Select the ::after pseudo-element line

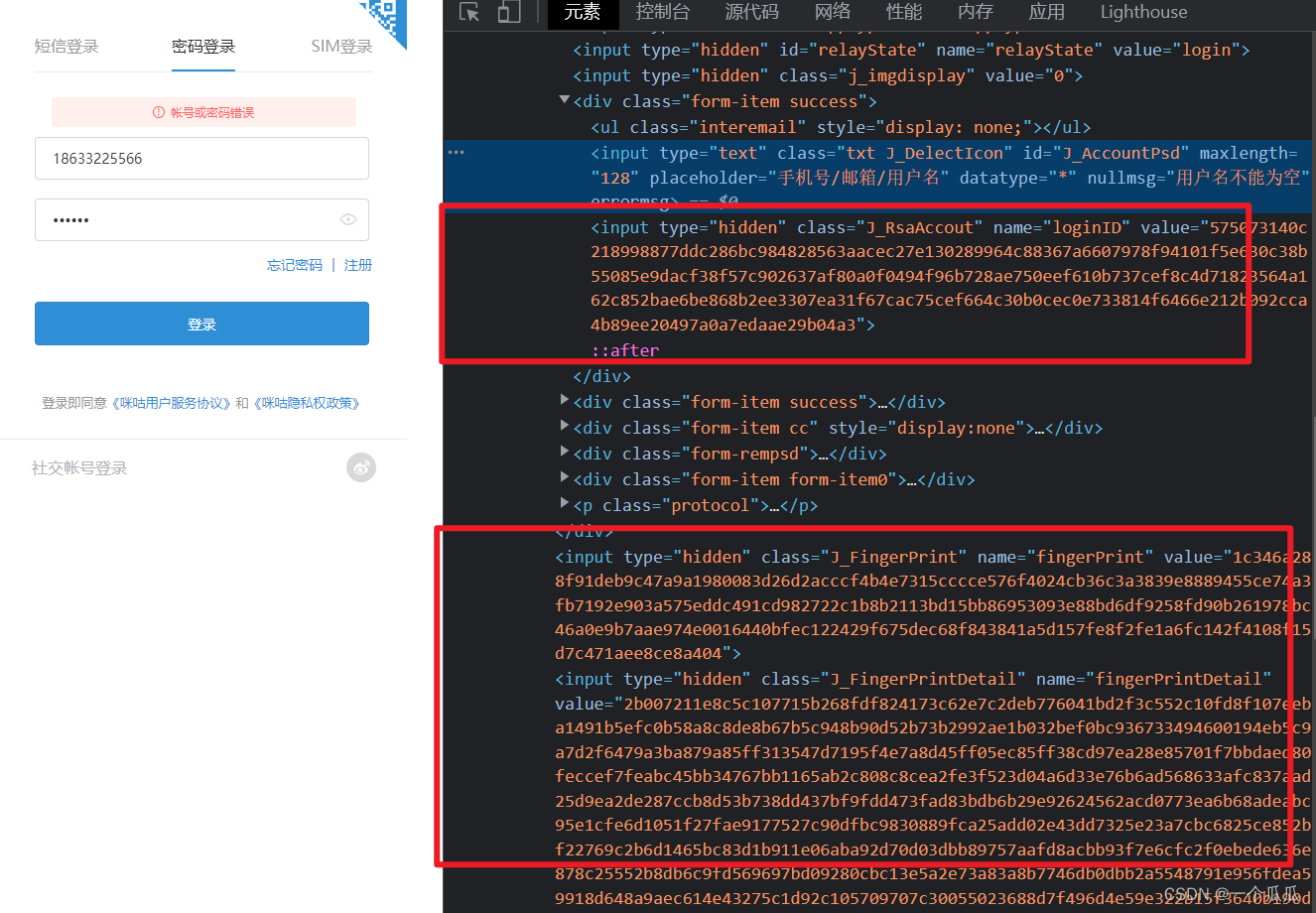(624, 350)
